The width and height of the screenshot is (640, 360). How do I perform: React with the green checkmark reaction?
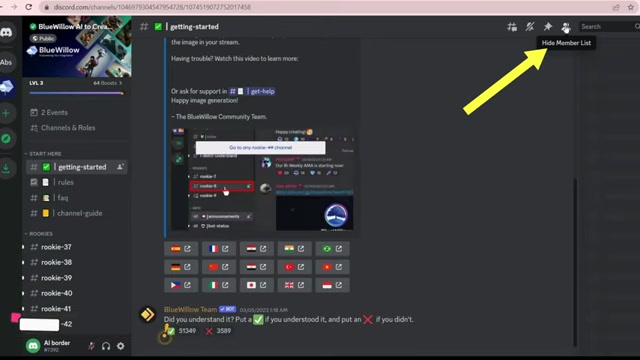pos(181,331)
